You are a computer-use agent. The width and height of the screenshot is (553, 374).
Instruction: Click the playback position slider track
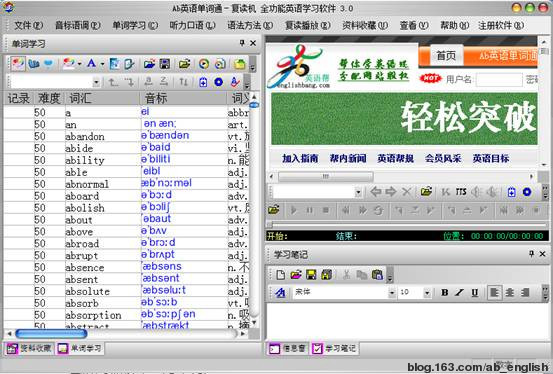click(408, 224)
